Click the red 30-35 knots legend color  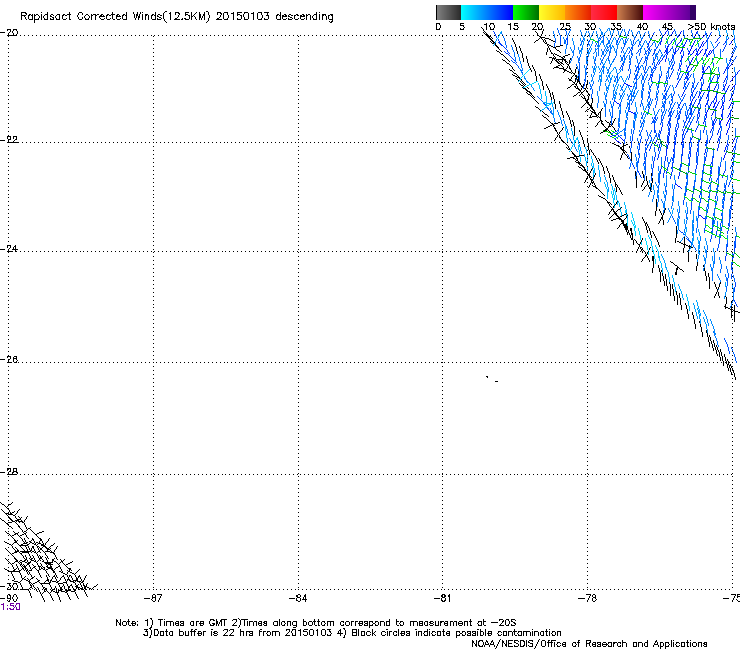click(x=604, y=12)
